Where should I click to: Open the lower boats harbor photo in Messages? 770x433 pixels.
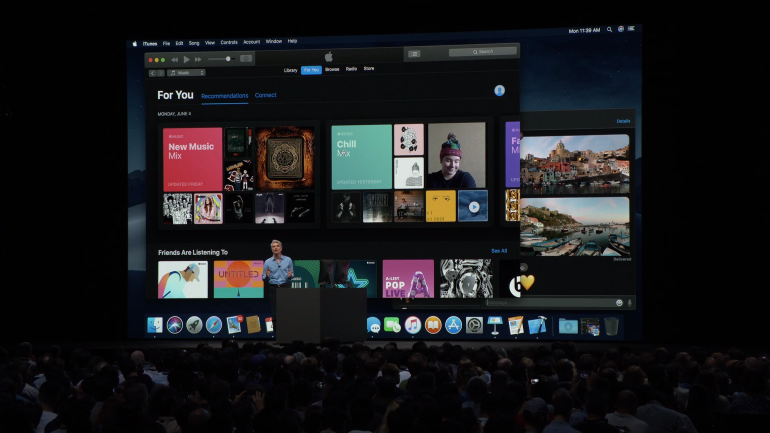(x=575, y=226)
